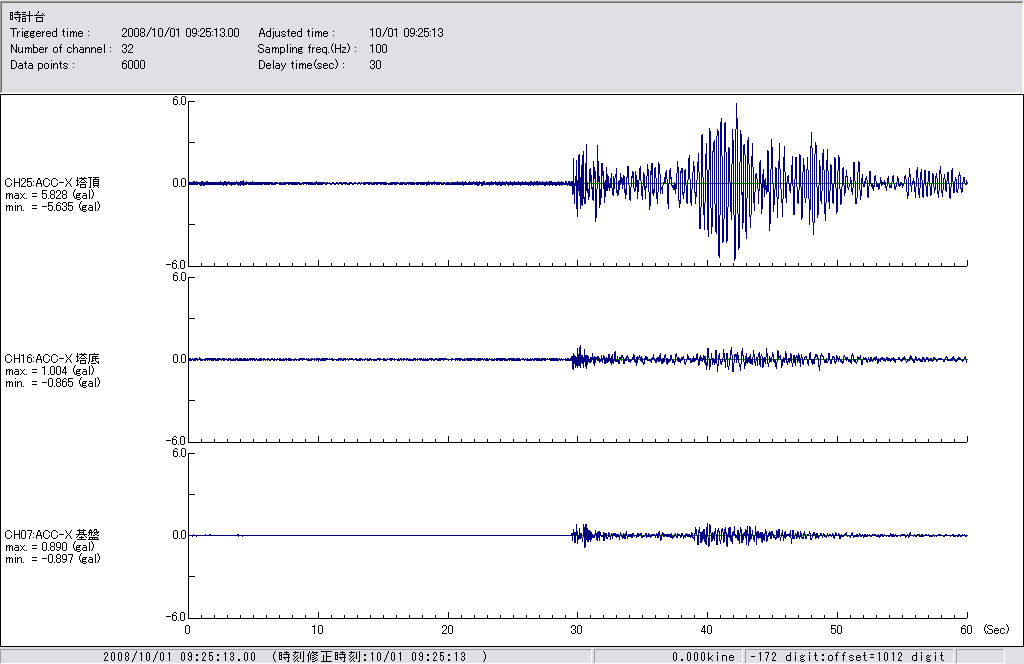
Task: Select the CH07:ACC-X 基盤 channel label
Action: tap(52, 535)
